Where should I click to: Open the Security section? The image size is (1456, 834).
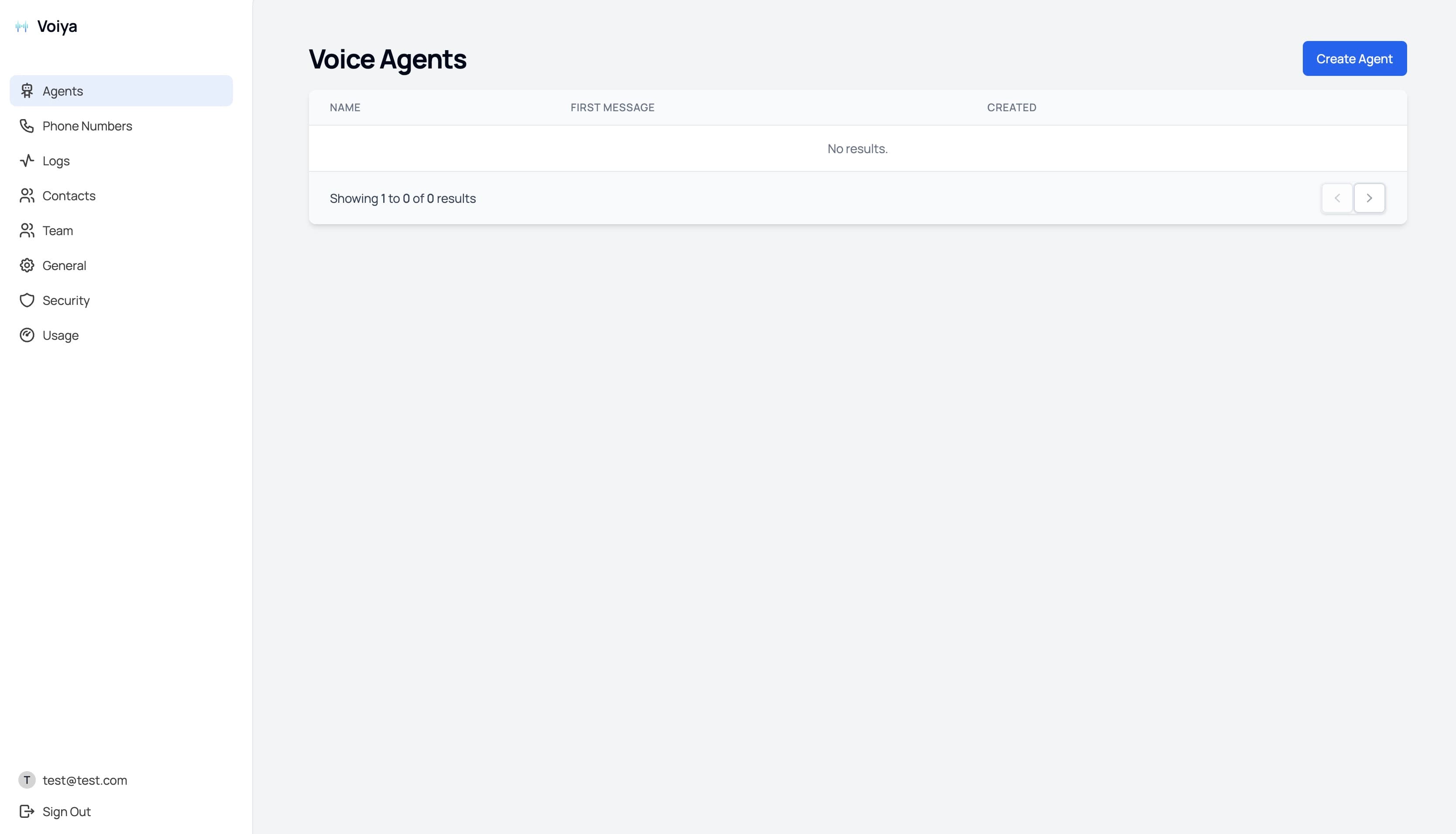pos(121,300)
